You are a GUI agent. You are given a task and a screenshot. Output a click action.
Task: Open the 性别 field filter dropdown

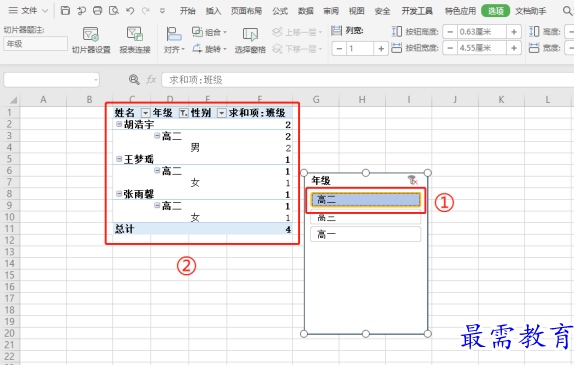point(221,113)
